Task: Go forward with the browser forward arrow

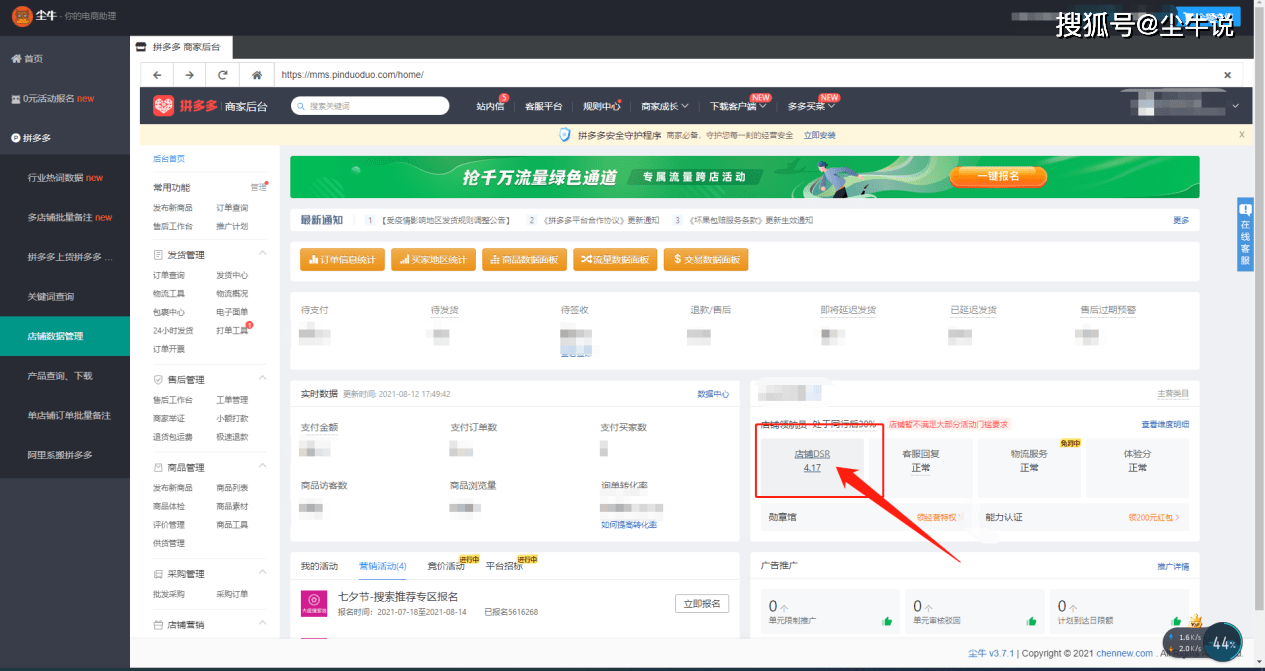Action: [x=190, y=75]
